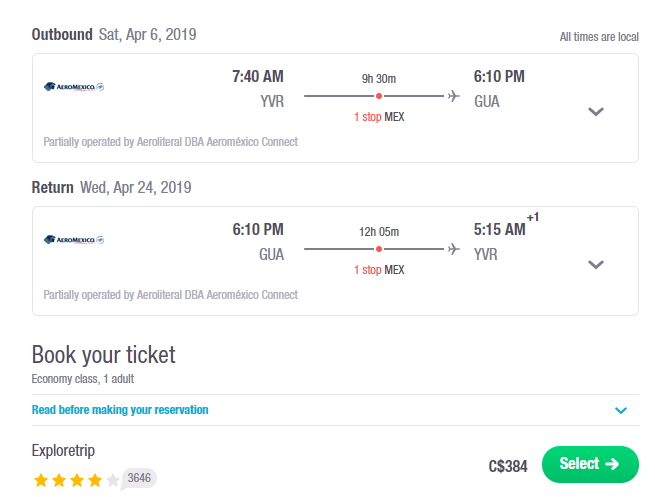Expand the reservation notes blue chevron
Viewport: 655px width, 497px height.
(x=621, y=411)
